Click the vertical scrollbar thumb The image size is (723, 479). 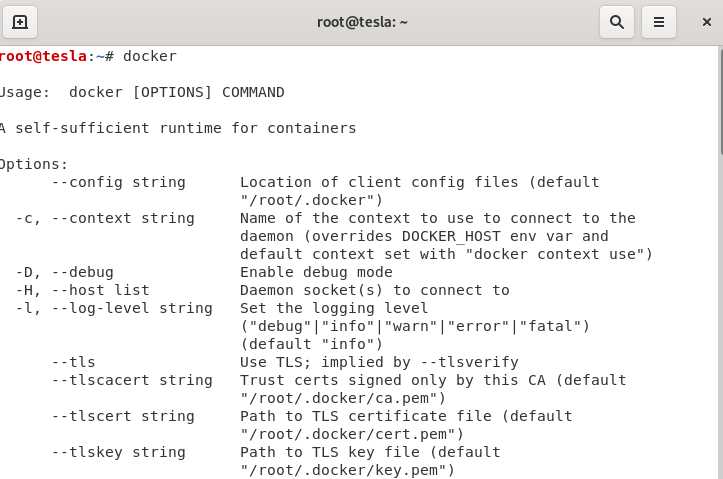tap(721, 101)
